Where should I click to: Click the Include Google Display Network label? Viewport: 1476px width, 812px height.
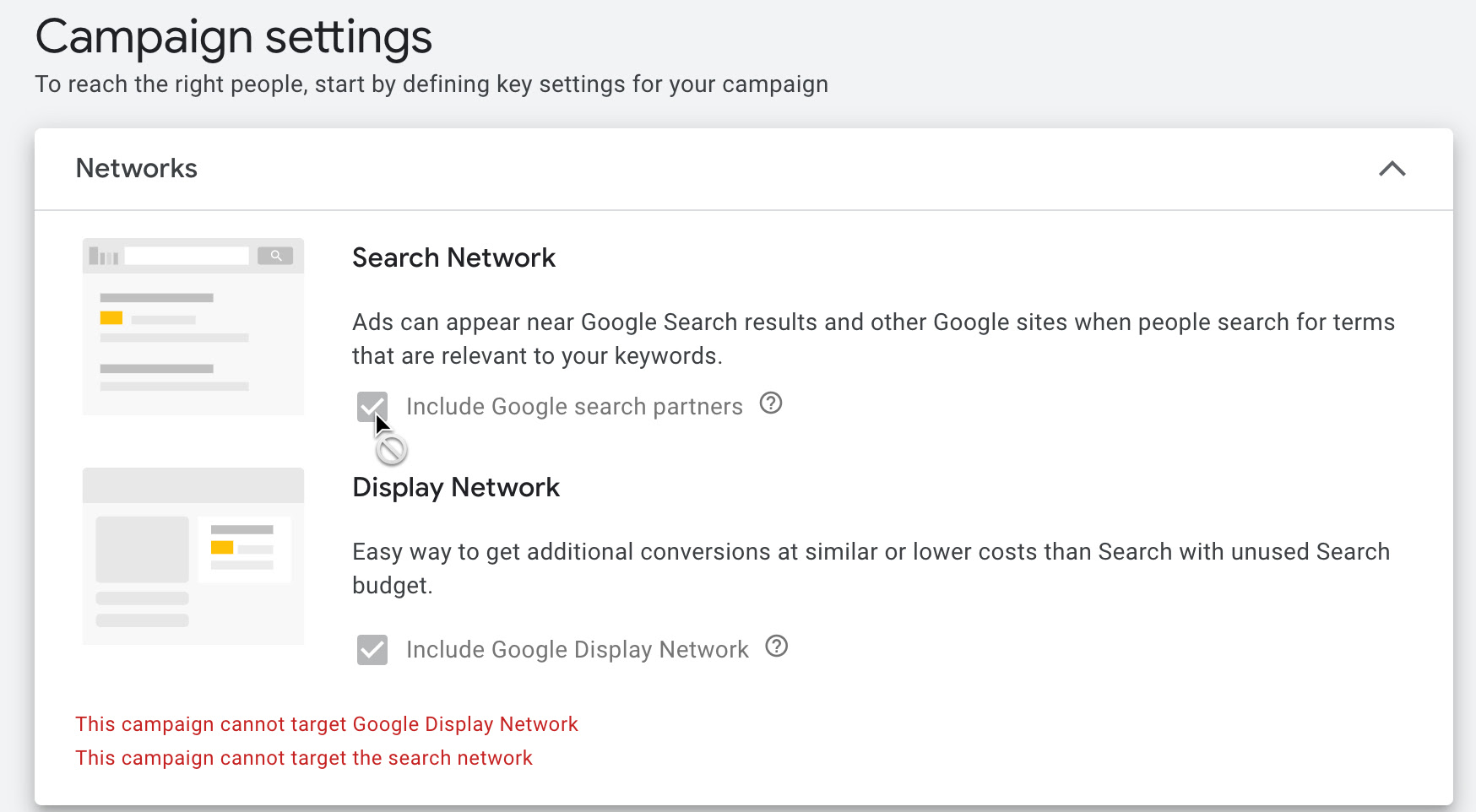[x=578, y=650]
